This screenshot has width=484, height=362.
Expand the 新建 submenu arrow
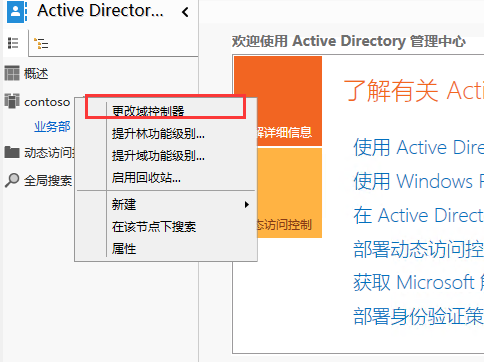[247, 204]
